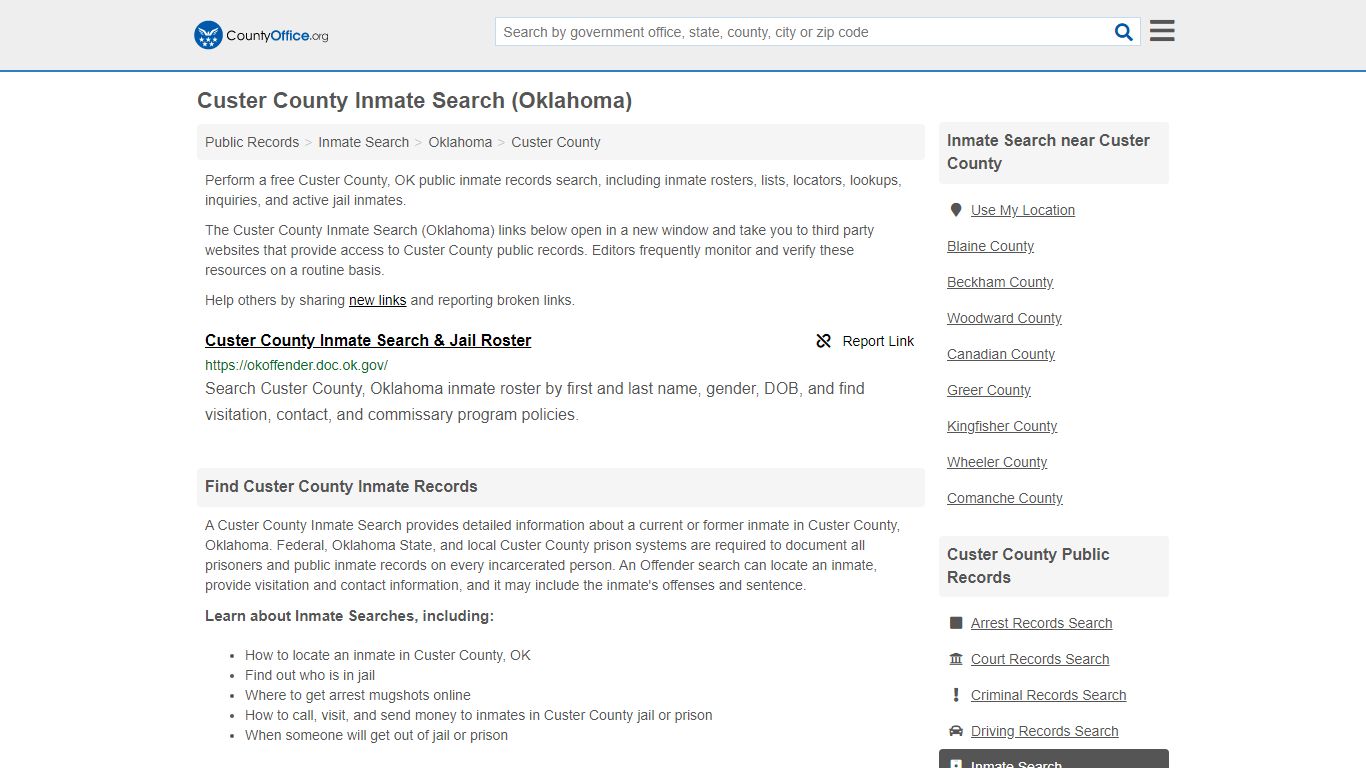Open Canadian County link
This screenshot has height=768, width=1366.
[x=1001, y=354]
